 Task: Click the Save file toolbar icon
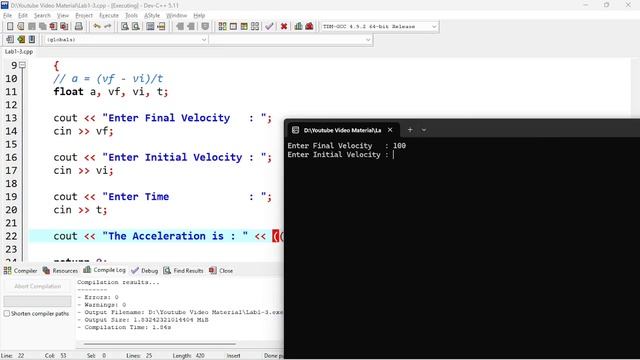coord(31,26)
